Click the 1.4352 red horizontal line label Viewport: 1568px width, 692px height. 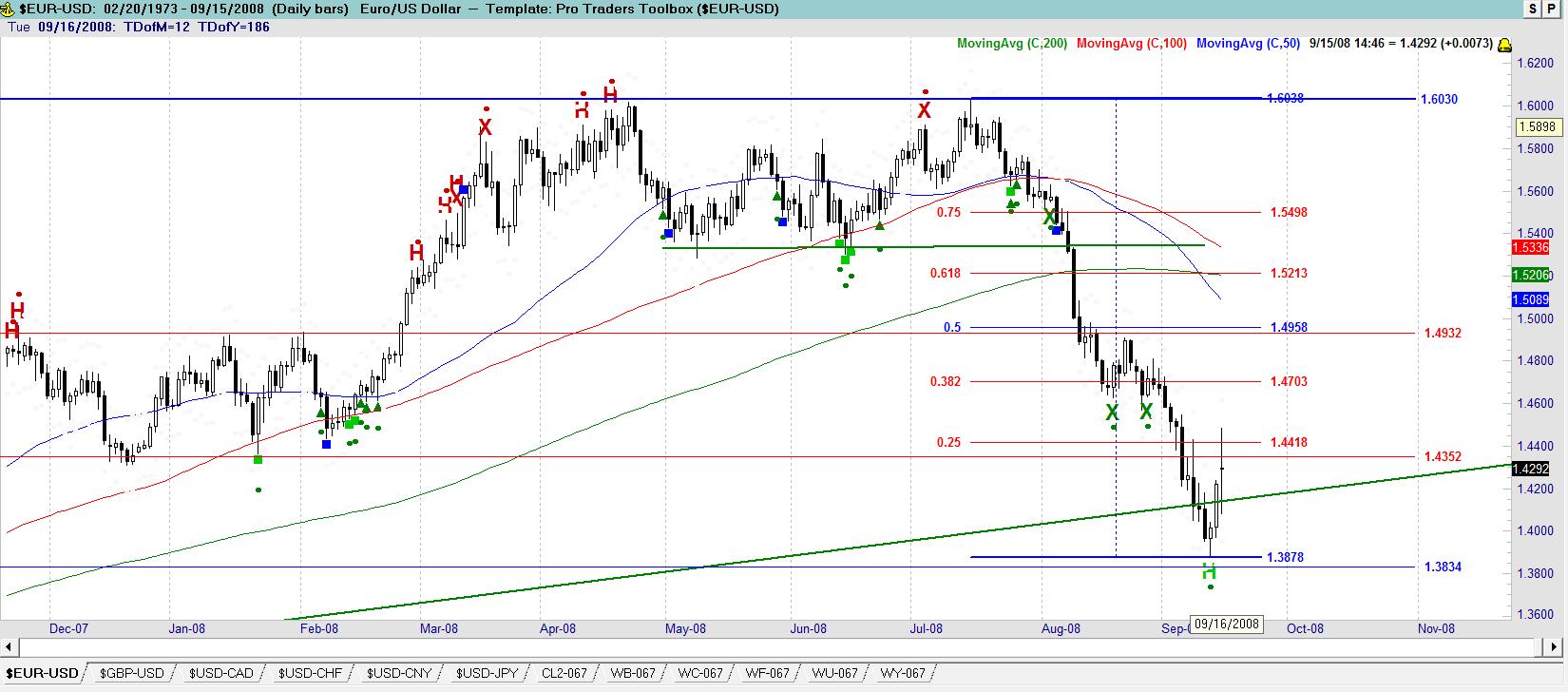click(x=1443, y=456)
